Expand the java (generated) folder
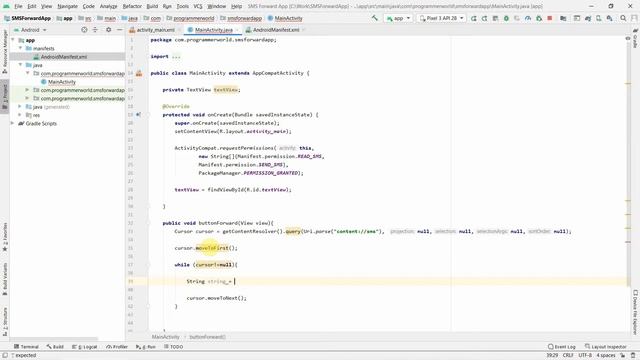Image resolution: width=640 pixels, height=360 pixels. 20,107
